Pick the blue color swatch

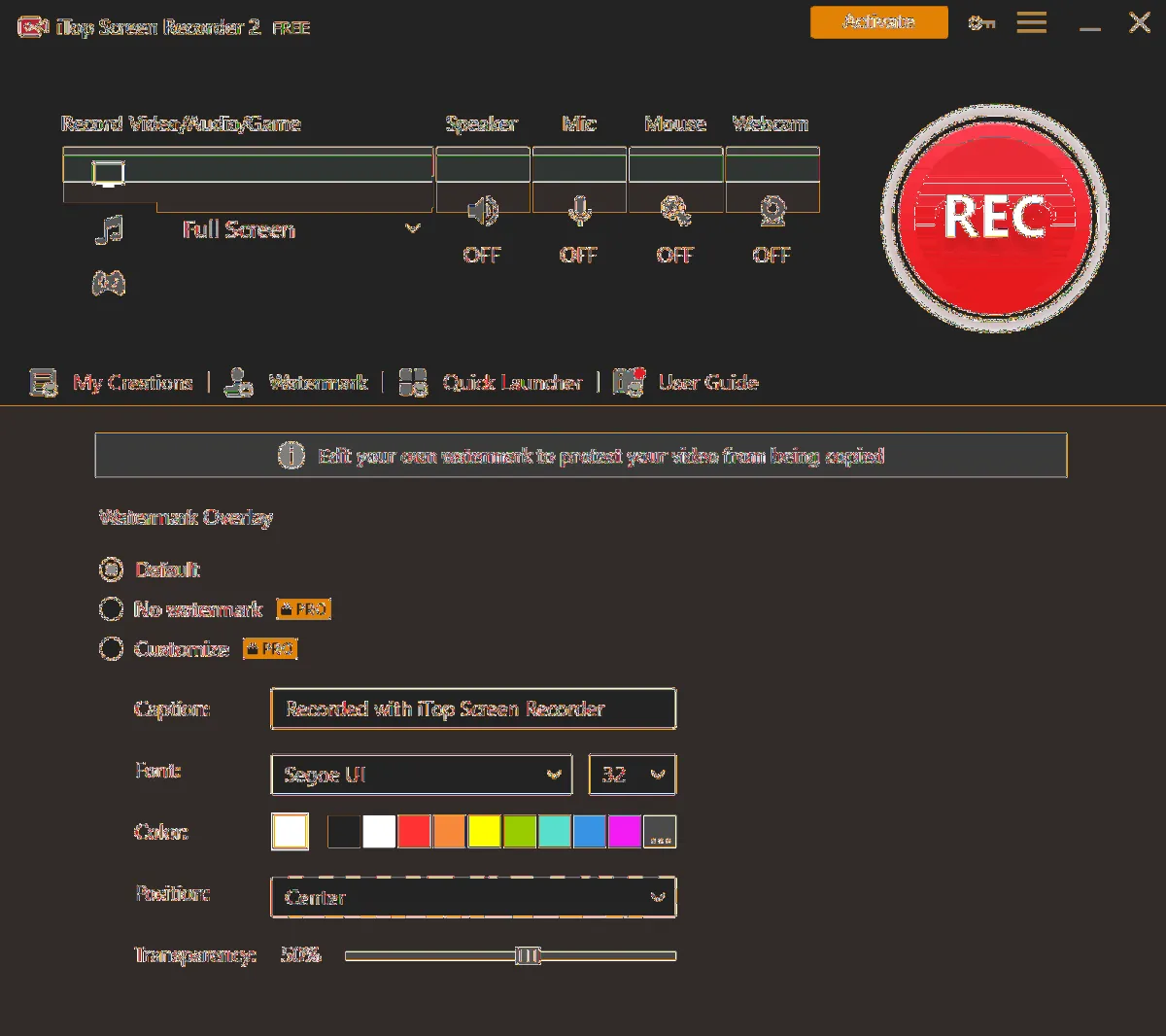590,832
